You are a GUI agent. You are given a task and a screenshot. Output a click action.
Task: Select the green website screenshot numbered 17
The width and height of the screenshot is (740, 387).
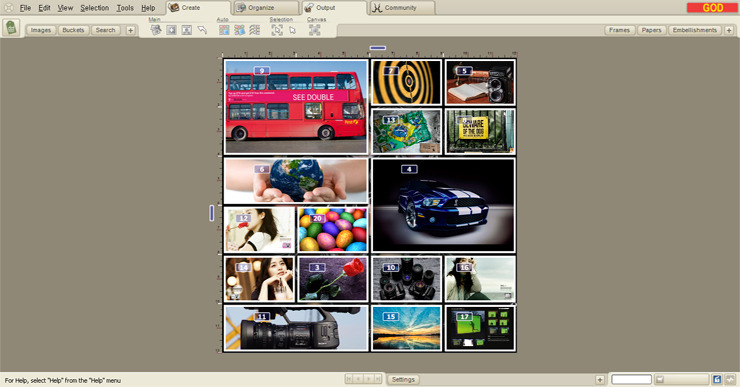coord(480,328)
